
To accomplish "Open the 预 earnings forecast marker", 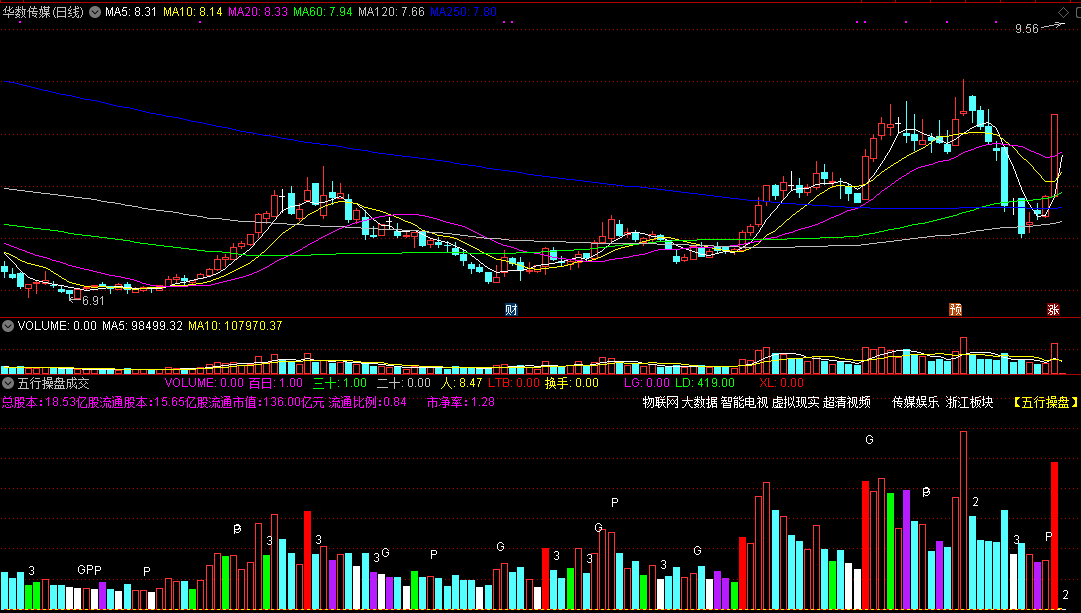I will [x=956, y=310].
